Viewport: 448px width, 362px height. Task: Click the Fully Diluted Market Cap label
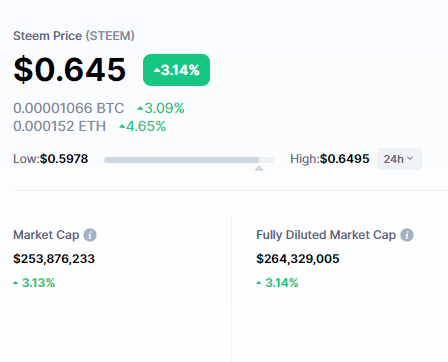pyautogui.click(x=326, y=235)
